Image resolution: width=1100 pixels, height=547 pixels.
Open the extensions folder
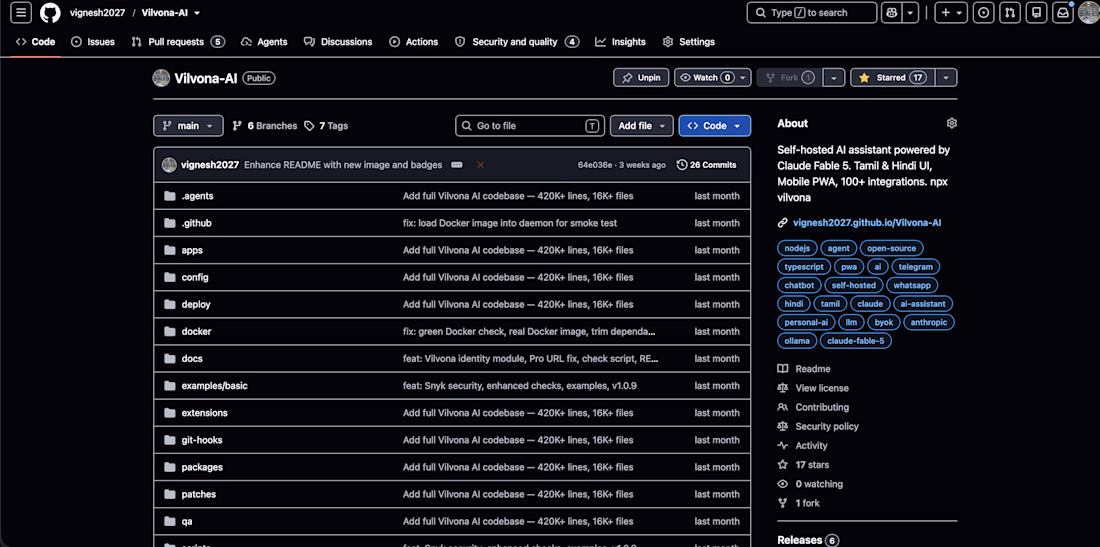click(x=204, y=413)
